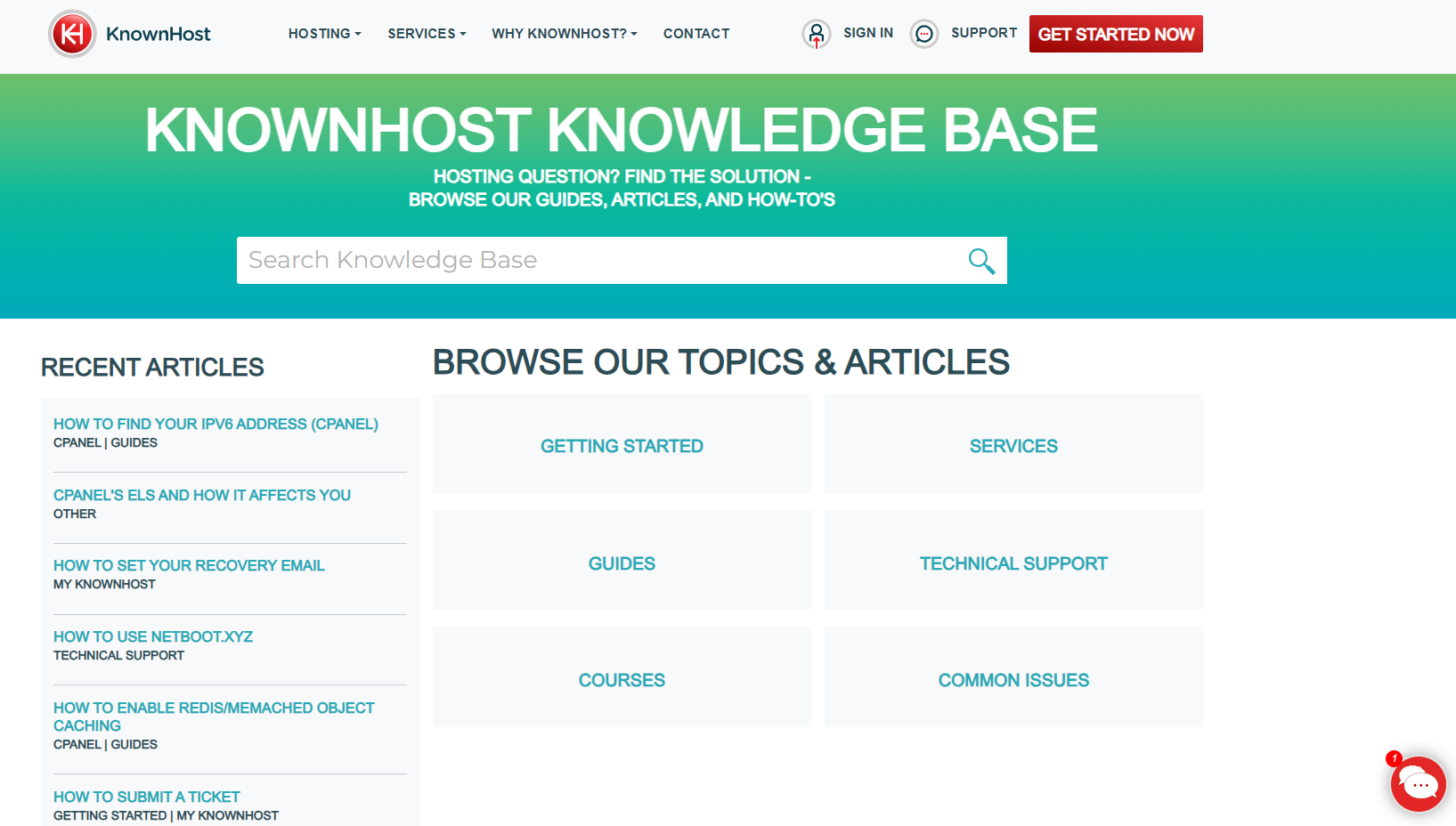Open the Common Issues topic
The image size is (1456, 826).
(x=1013, y=676)
